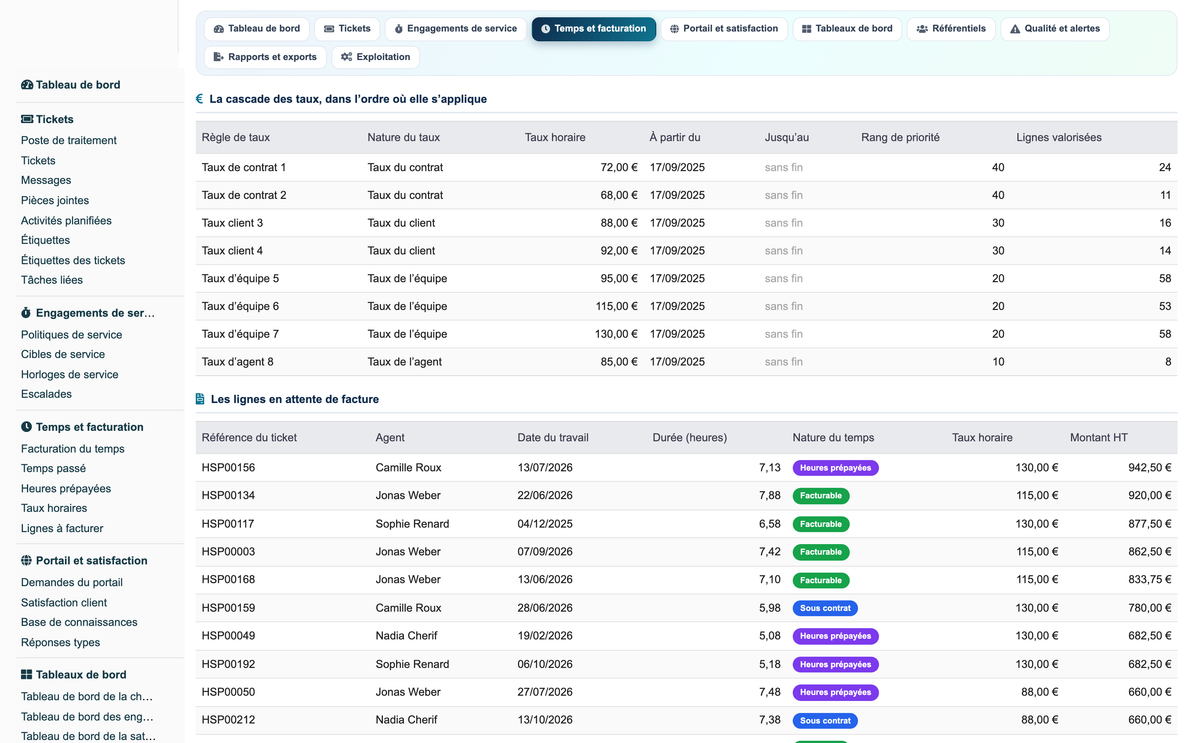Open the Qualité et alertes tab

tap(1055, 29)
